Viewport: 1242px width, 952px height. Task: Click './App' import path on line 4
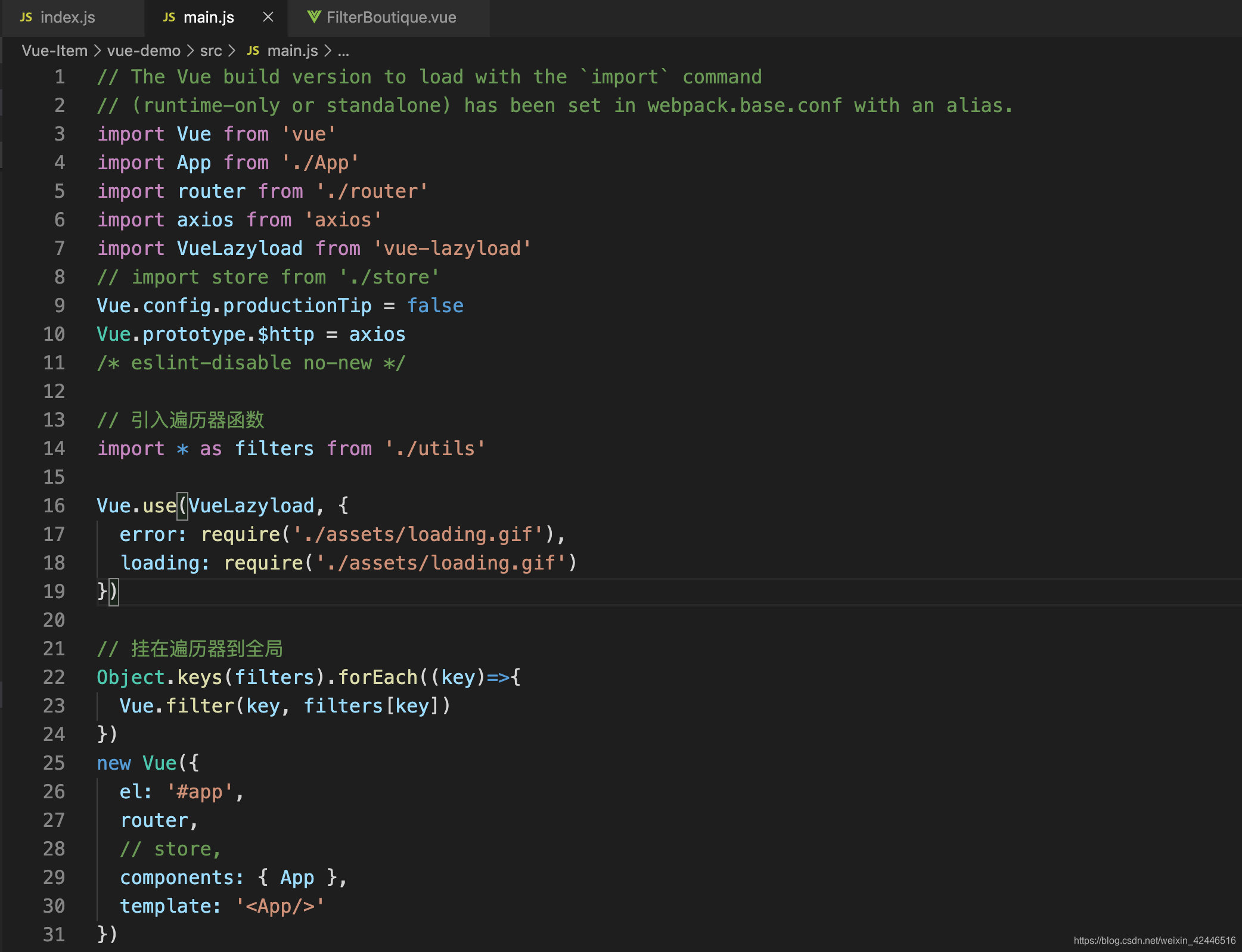point(321,163)
